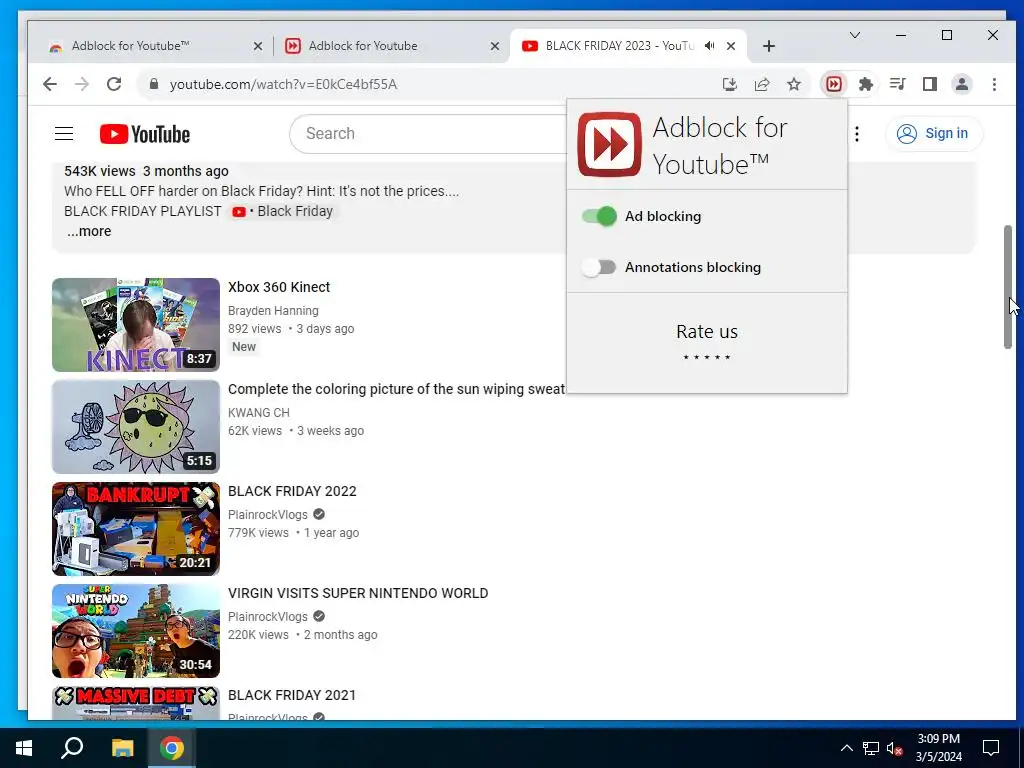Viewport: 1024px width, 768px height.
Task: Open the clock and date in taskbar
Action: point(938,748)
